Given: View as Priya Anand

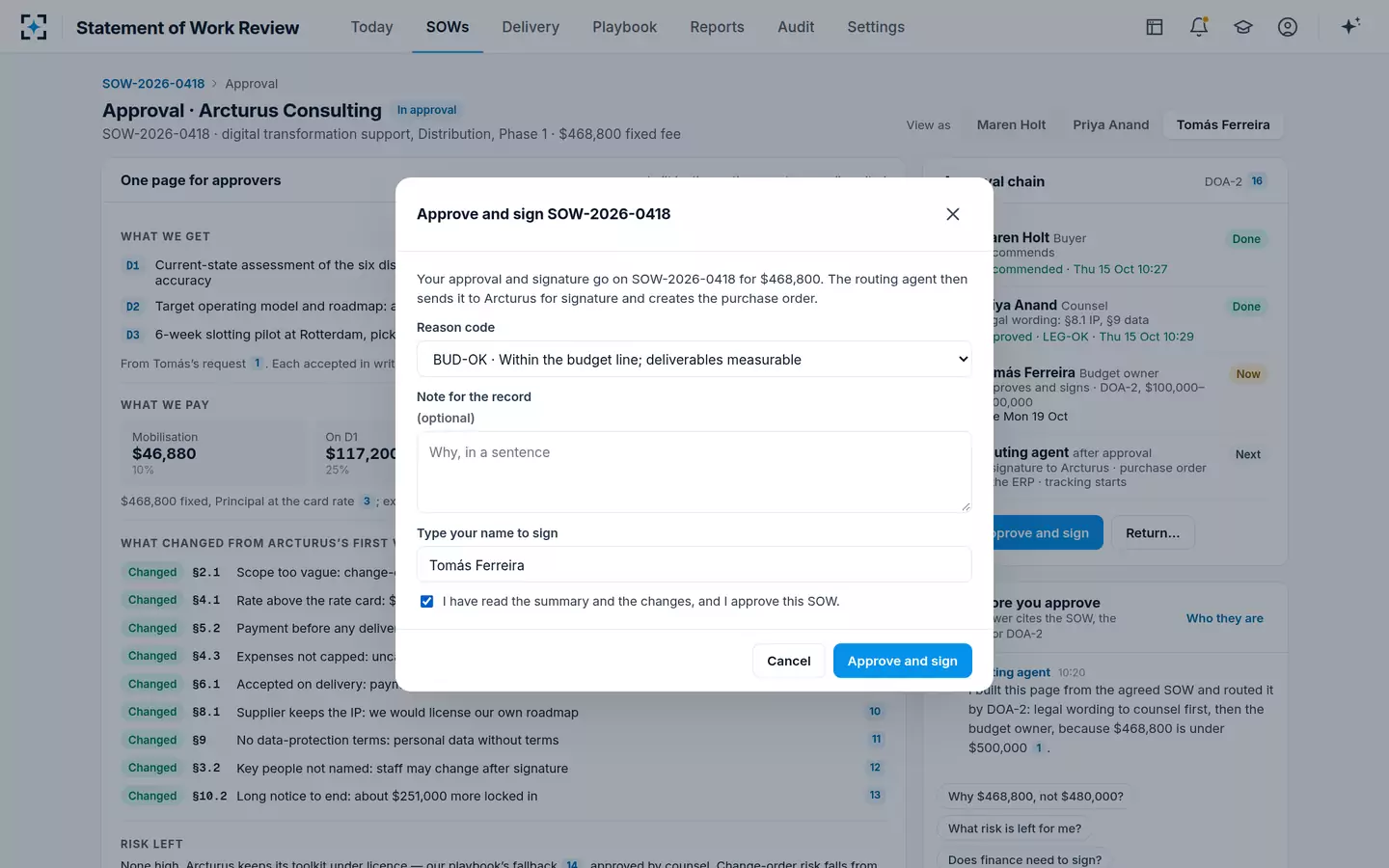Looking at the screenshot, I should click(1111, 124).
